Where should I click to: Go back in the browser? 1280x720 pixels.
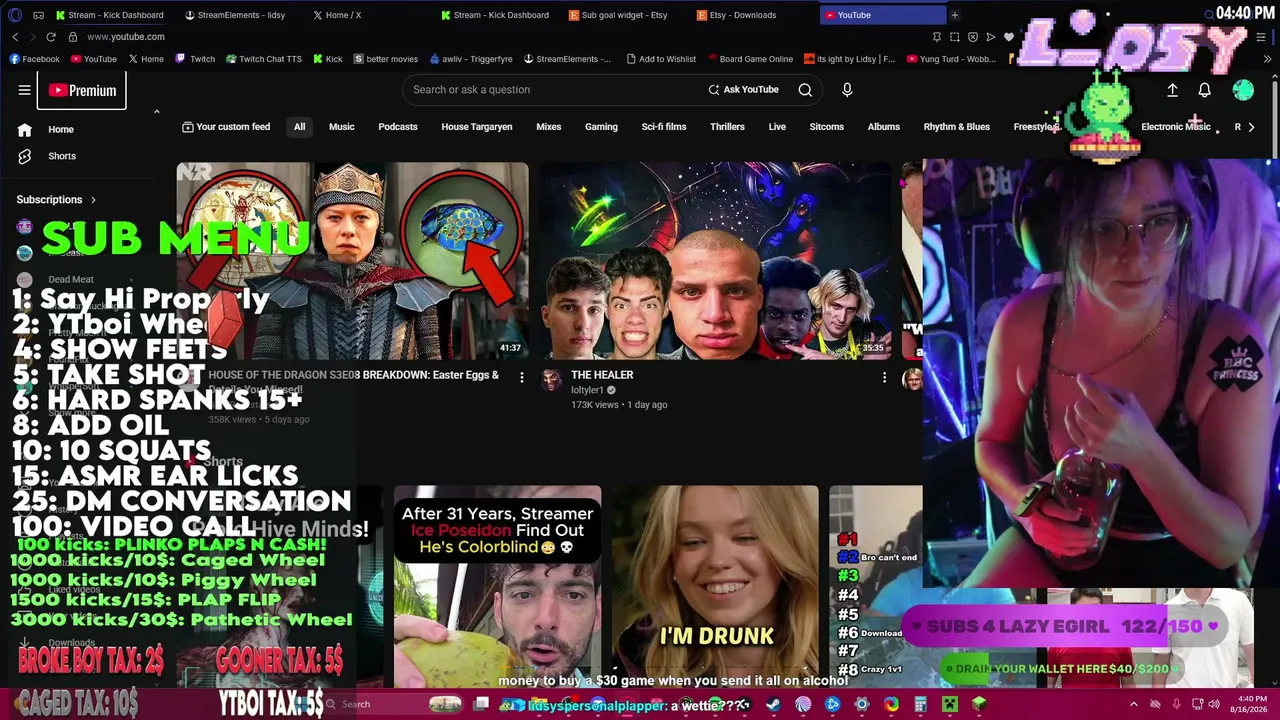[x=15, y=37]
